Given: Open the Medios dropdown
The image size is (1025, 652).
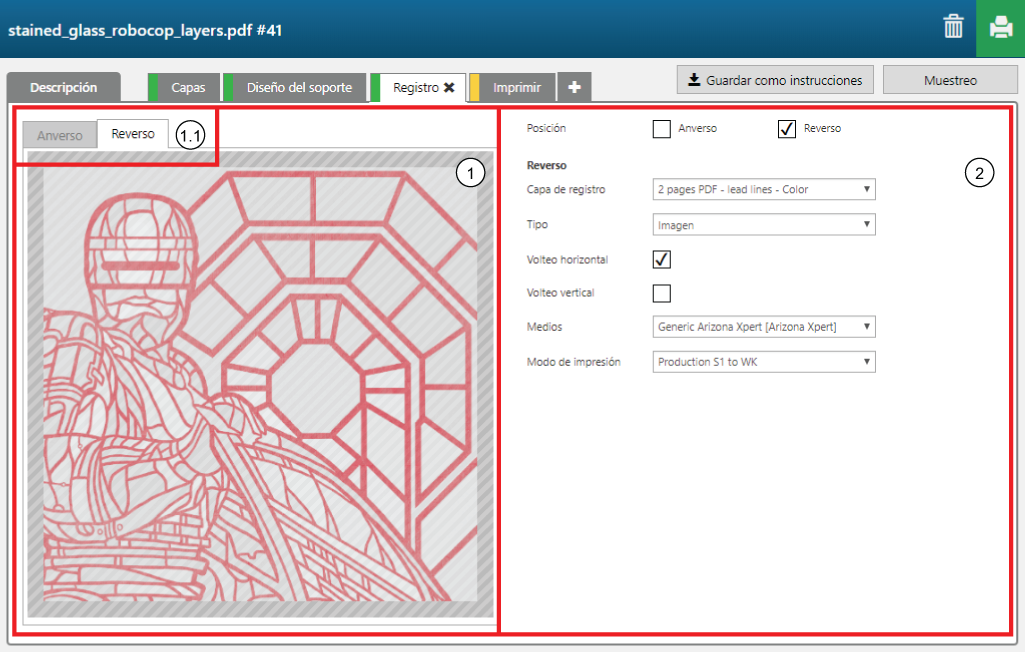Looking at the screenshot, I should pyautogui.click(x=764, y=326).
